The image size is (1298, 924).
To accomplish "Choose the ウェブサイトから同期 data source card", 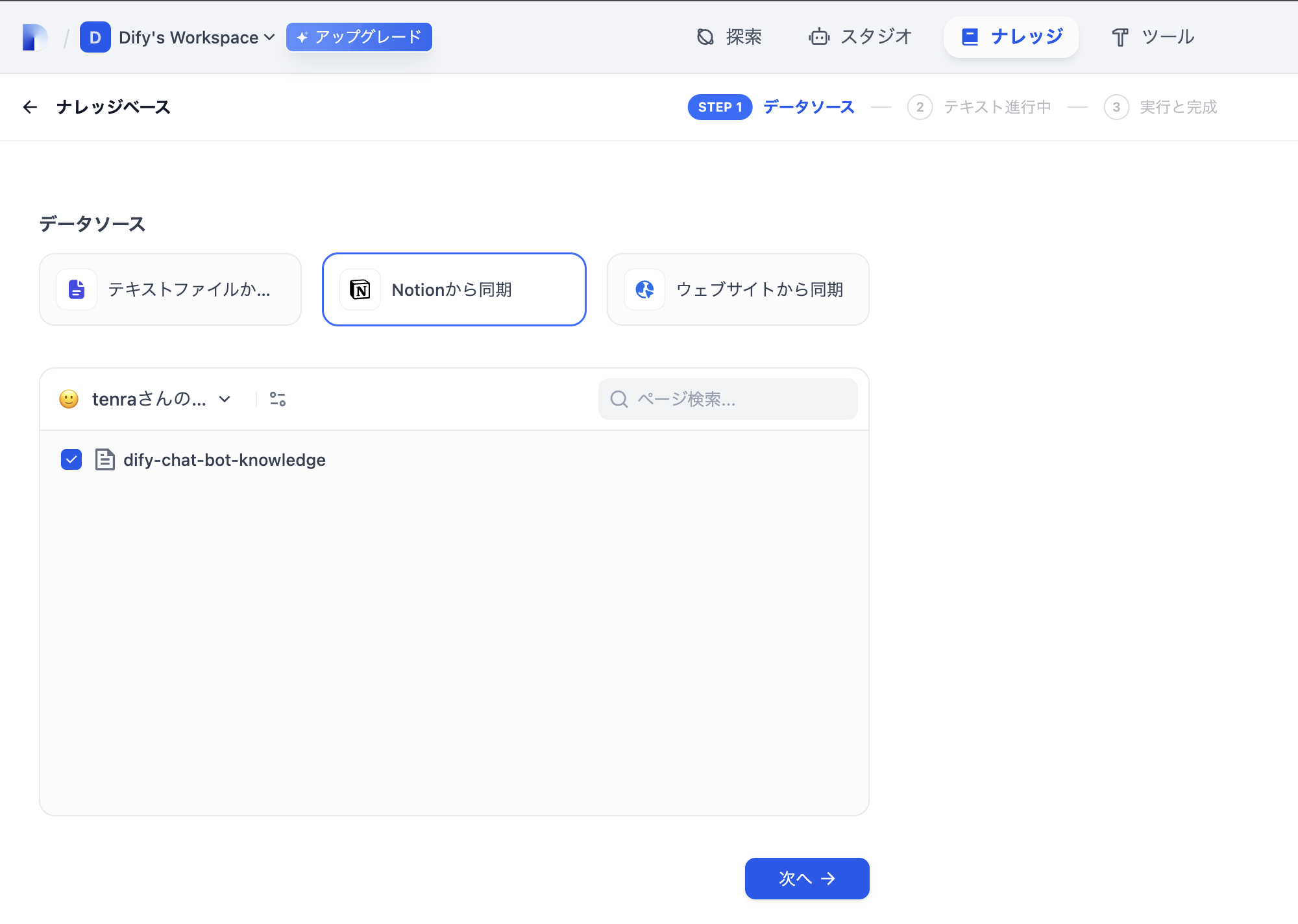I will click(738, 289).
